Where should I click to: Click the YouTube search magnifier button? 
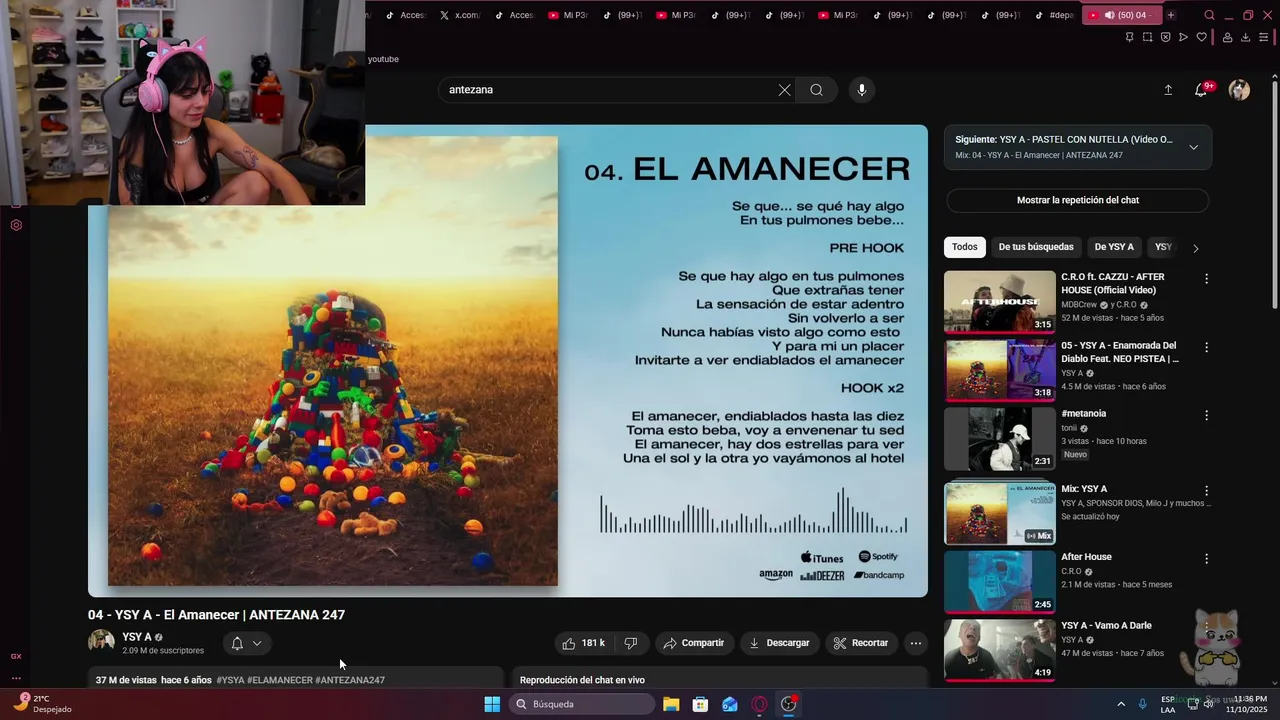coord(817,90)
